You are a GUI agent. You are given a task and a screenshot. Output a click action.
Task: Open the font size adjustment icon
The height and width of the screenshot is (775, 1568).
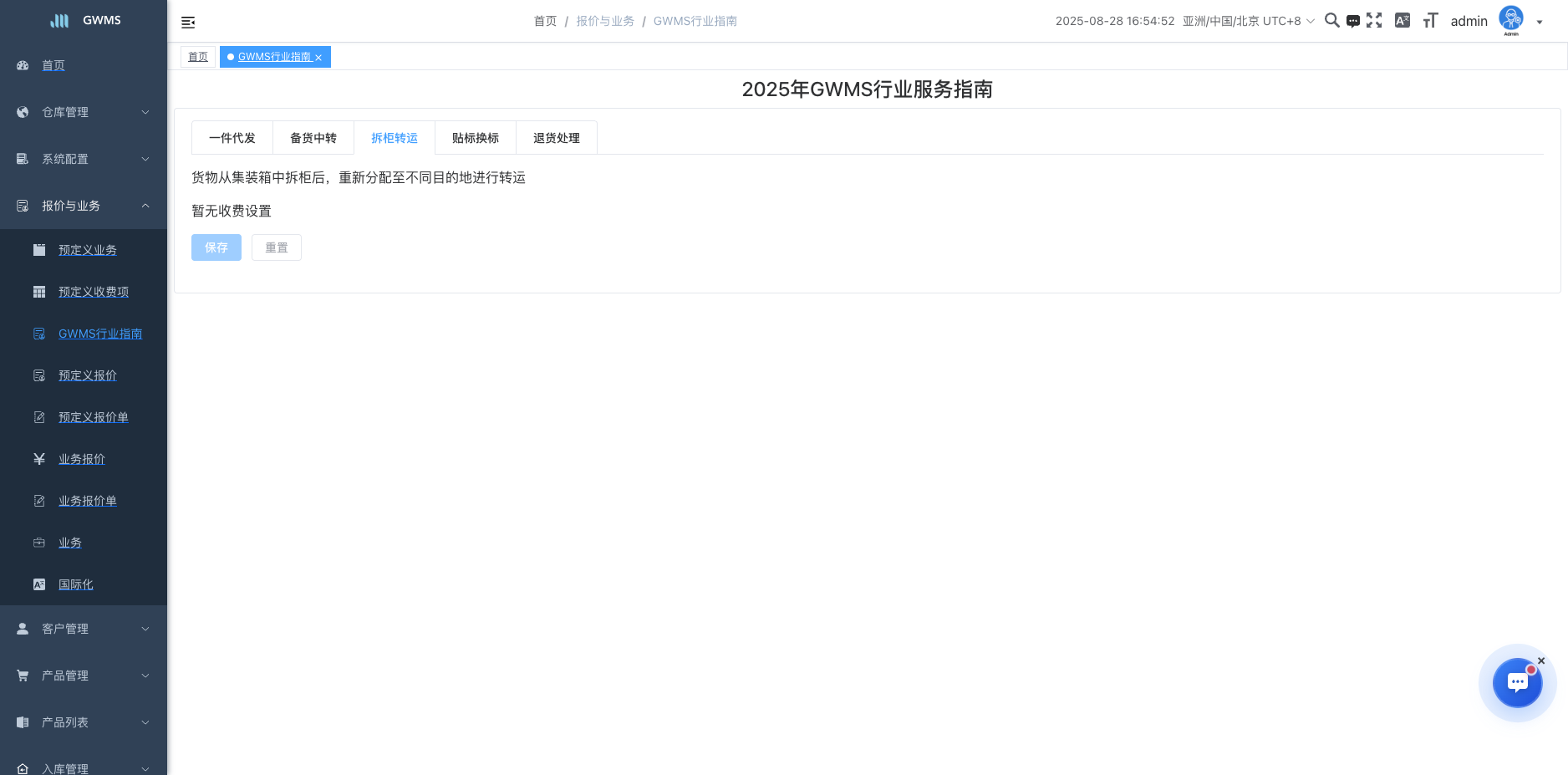click(1430, 21)
